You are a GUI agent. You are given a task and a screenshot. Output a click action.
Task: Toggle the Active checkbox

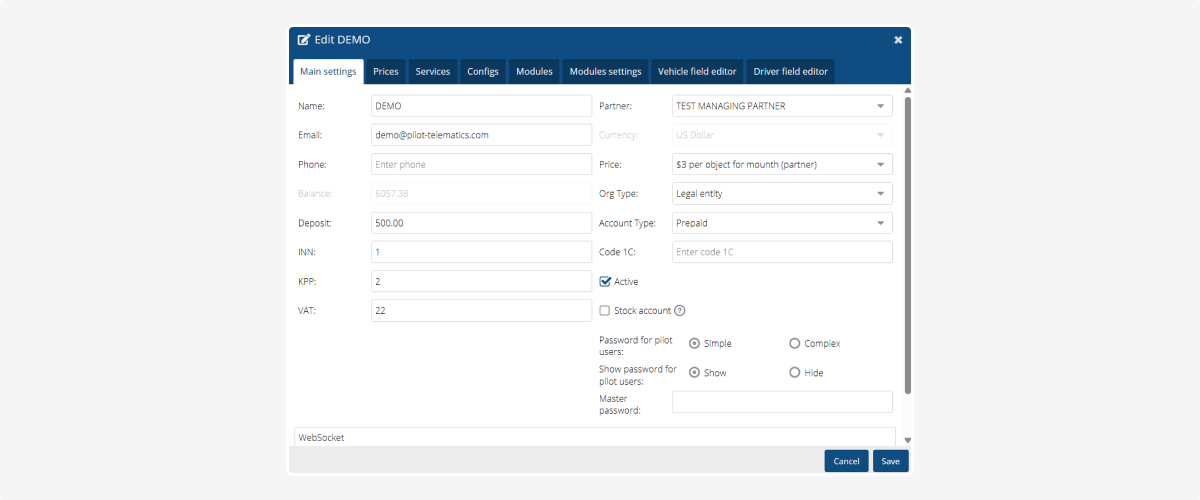[604, 282]
